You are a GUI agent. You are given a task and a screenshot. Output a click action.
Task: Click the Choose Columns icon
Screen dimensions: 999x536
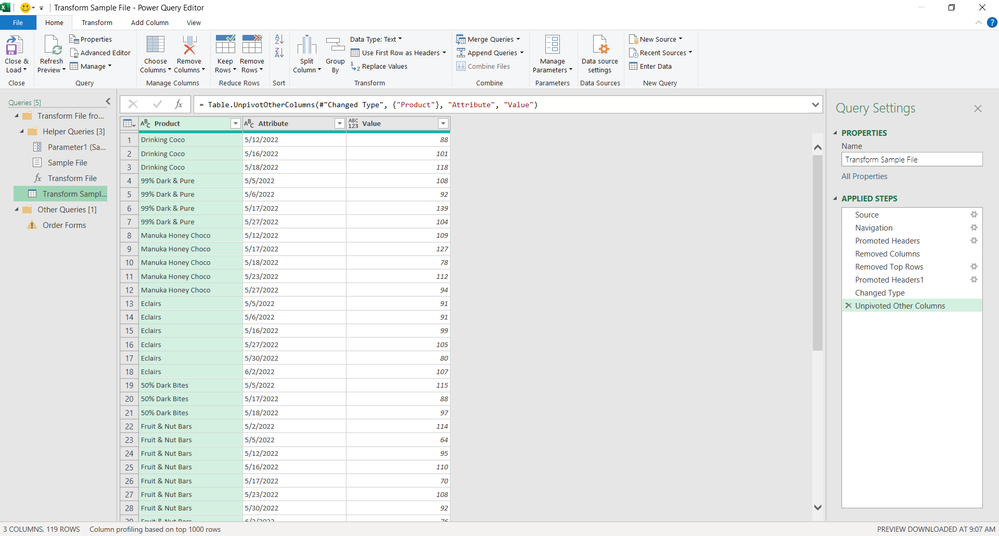pyautogui.click(x=155, y=46)
